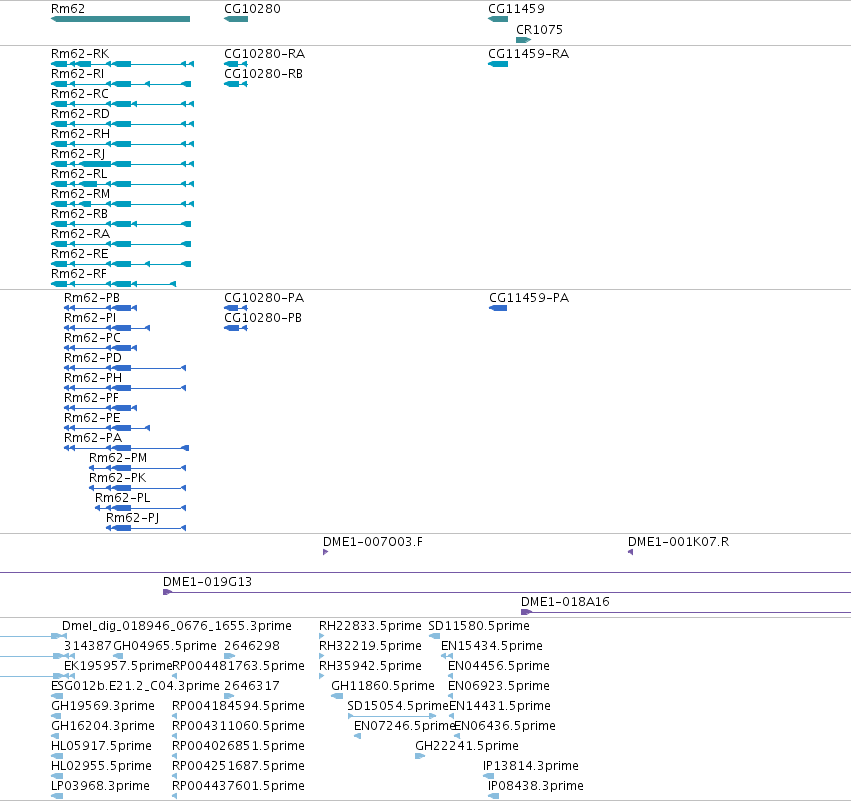Viewport: 851px width, 801px height.
Task: Click protein label Rm62-PH
Action: 93,378
